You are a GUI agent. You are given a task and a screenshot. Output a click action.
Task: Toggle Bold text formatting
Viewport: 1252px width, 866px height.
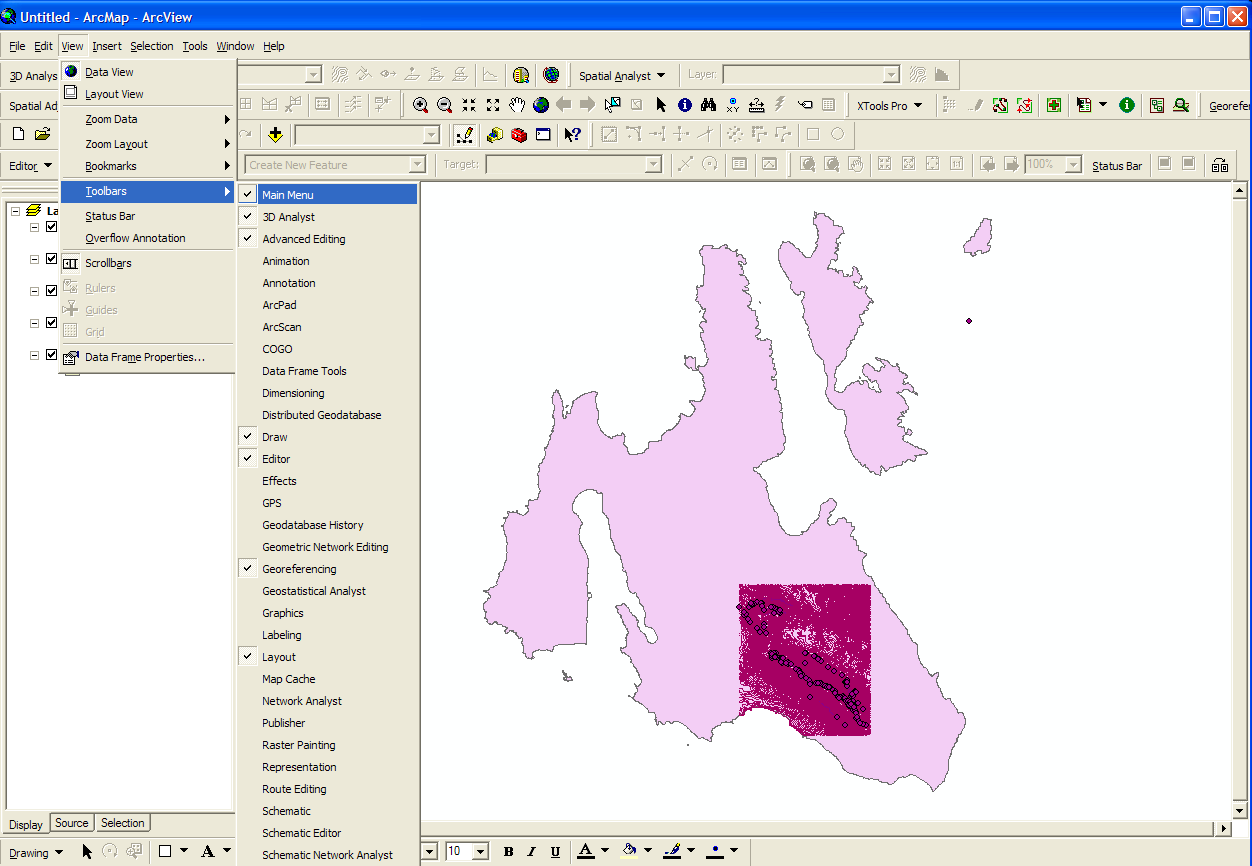[x=508, y=852]
